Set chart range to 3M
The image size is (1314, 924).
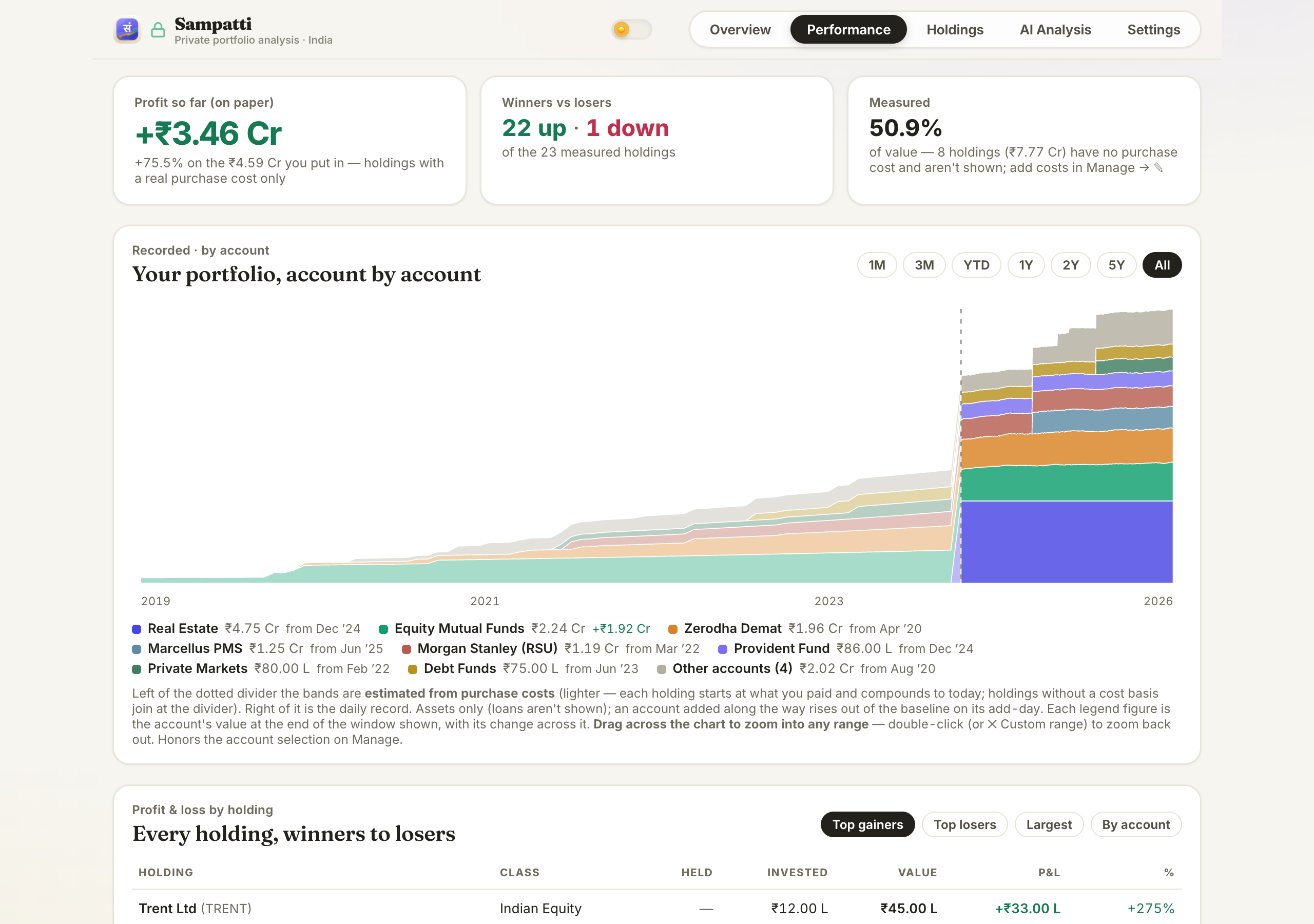[924, 265]
